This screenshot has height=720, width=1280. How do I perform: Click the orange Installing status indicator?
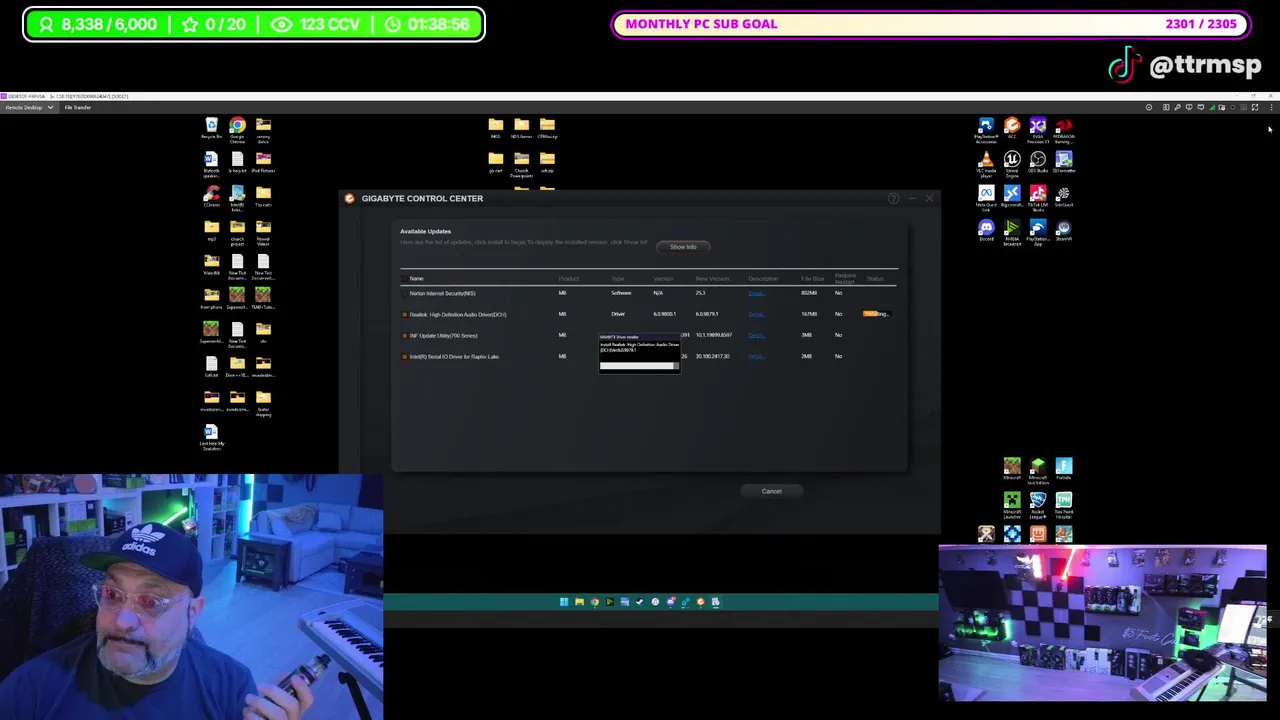pos(876,314)
